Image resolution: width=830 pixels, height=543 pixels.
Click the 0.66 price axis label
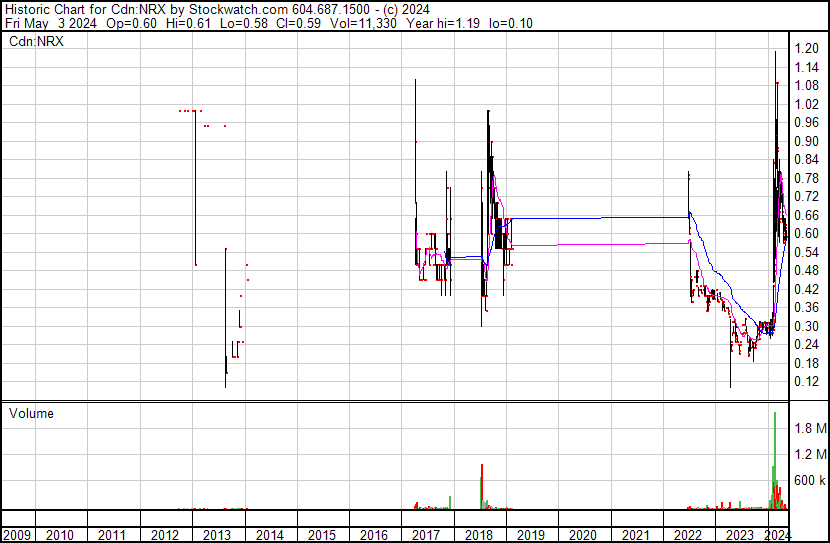[x=807, y=215]
